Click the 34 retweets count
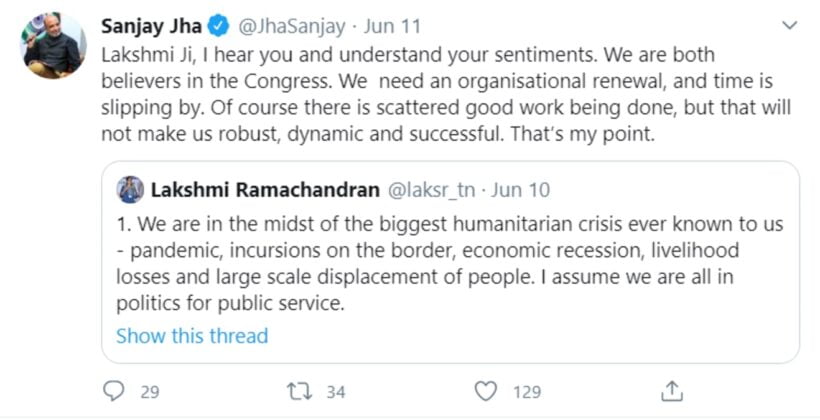The image size is (820, 420). tap(336, 391)
